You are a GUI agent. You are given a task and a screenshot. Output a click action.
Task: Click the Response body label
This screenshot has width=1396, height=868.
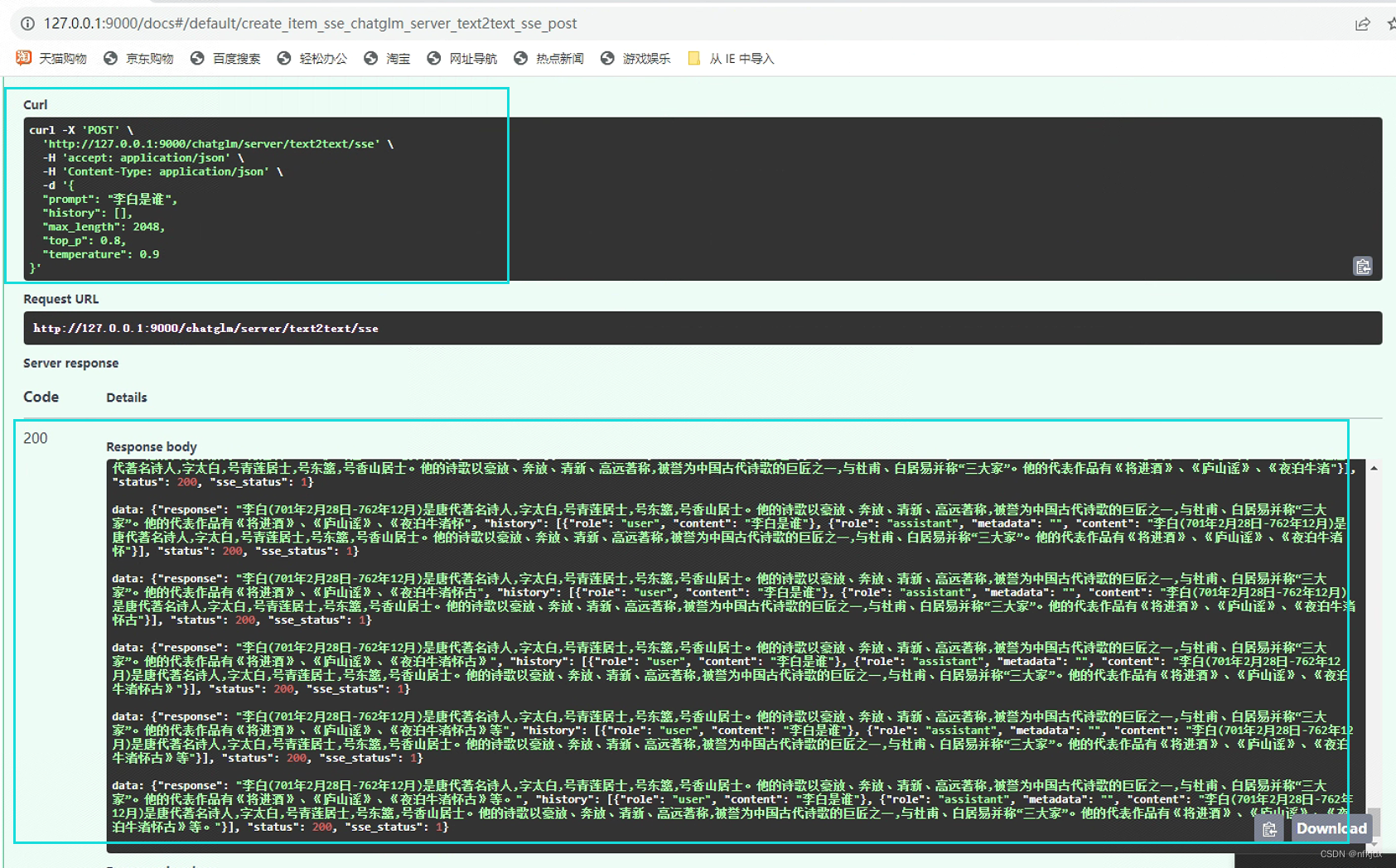(x=152, y=446)
